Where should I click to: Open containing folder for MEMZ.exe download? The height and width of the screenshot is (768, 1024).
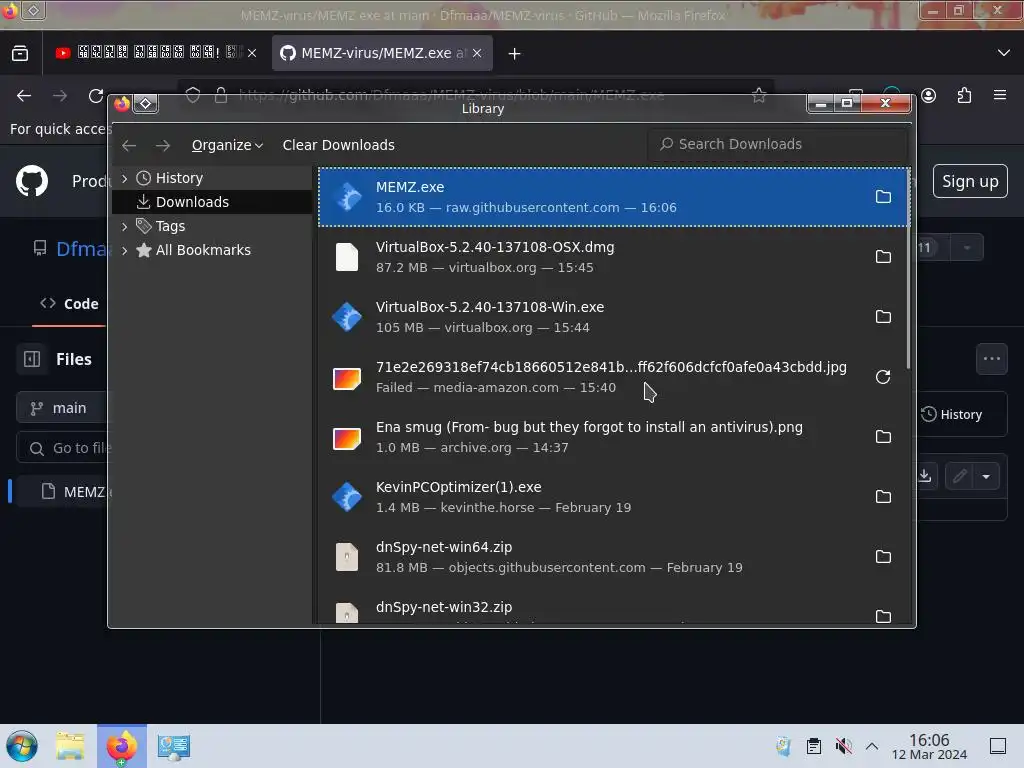click(883, 197)
